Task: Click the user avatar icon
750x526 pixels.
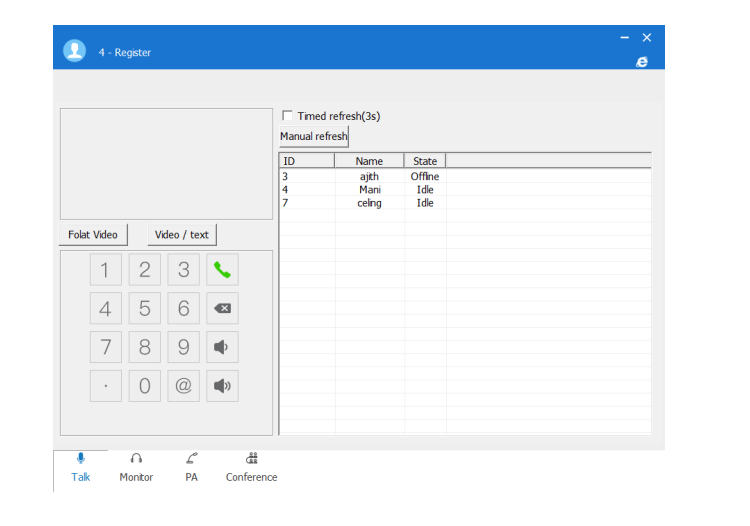Action: 75,51
